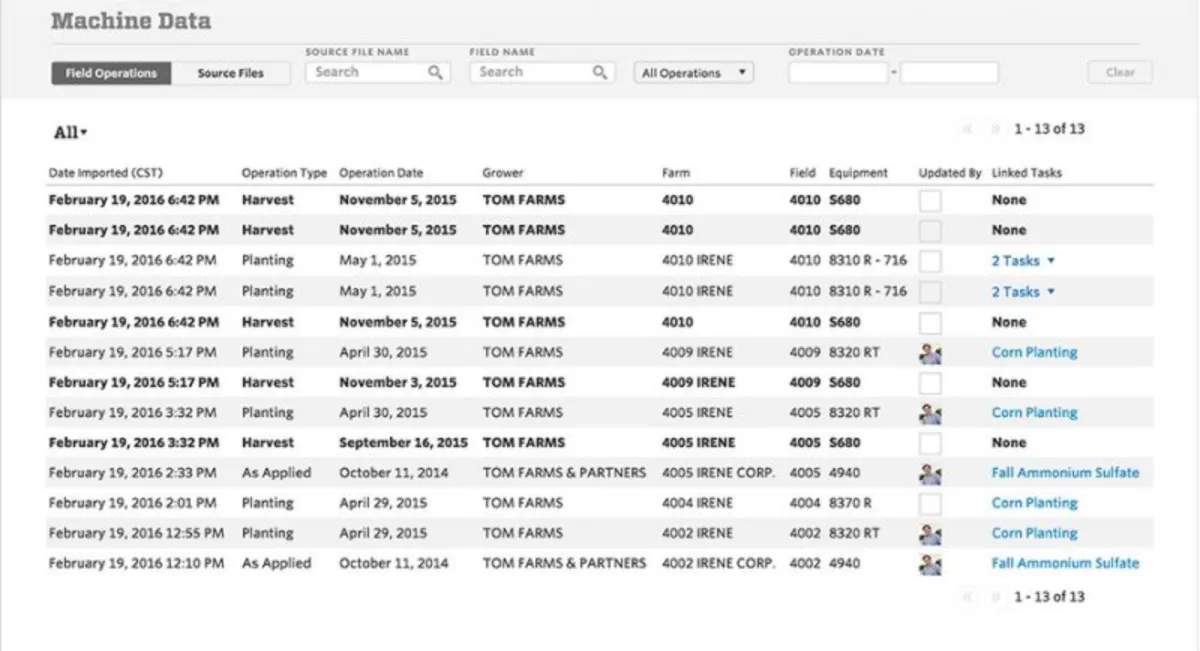The image size is (1200, 651).
Task: Switch to the Source Files tab
Action: tap(231, 73)
